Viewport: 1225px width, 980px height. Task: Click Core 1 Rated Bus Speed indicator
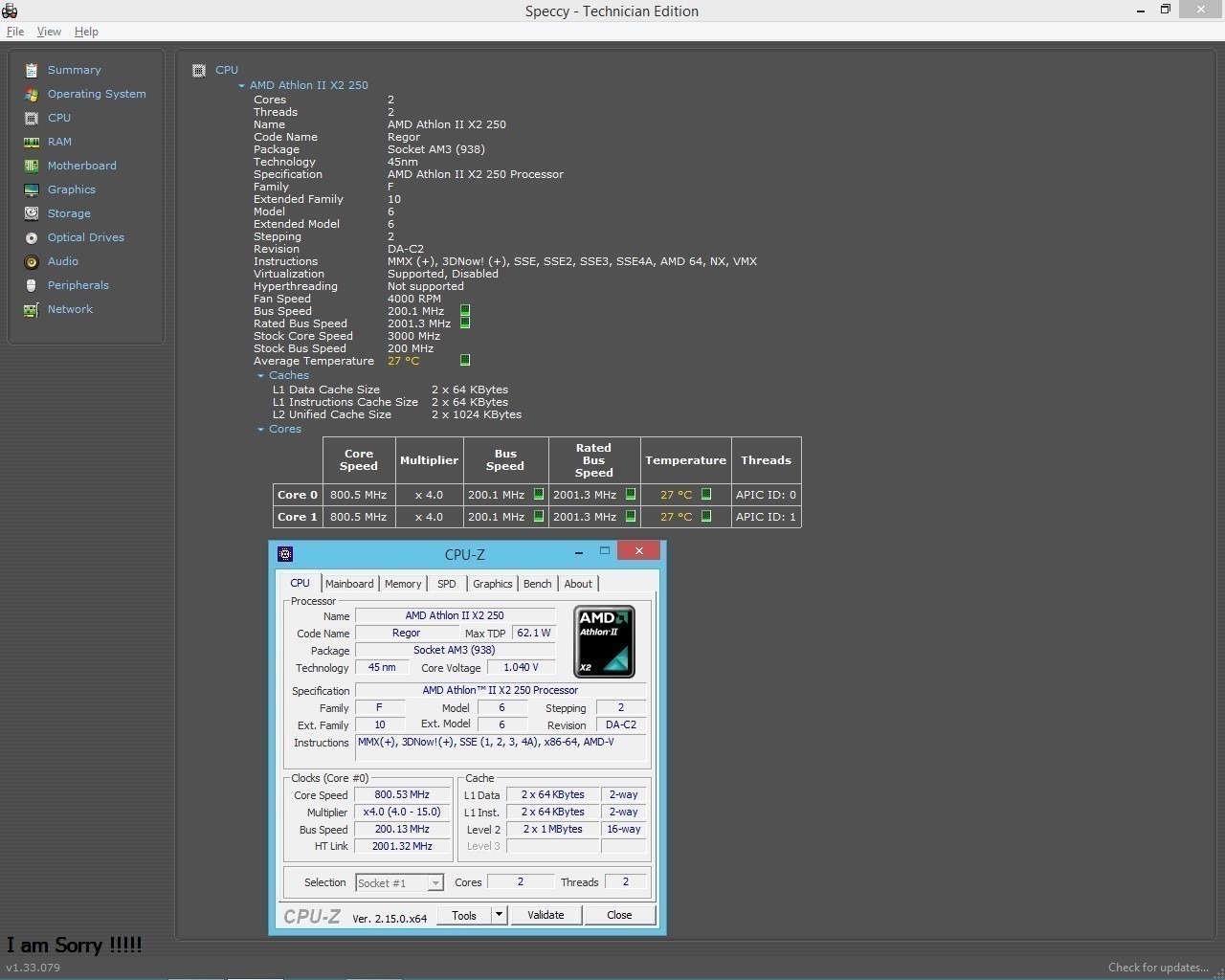pos(631,517)
